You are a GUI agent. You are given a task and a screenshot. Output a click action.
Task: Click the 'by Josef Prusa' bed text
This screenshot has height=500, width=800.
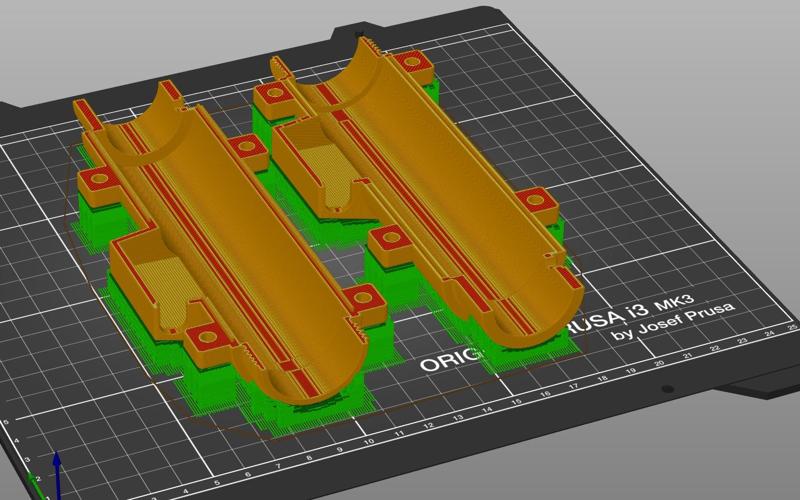tap(673, 321)
